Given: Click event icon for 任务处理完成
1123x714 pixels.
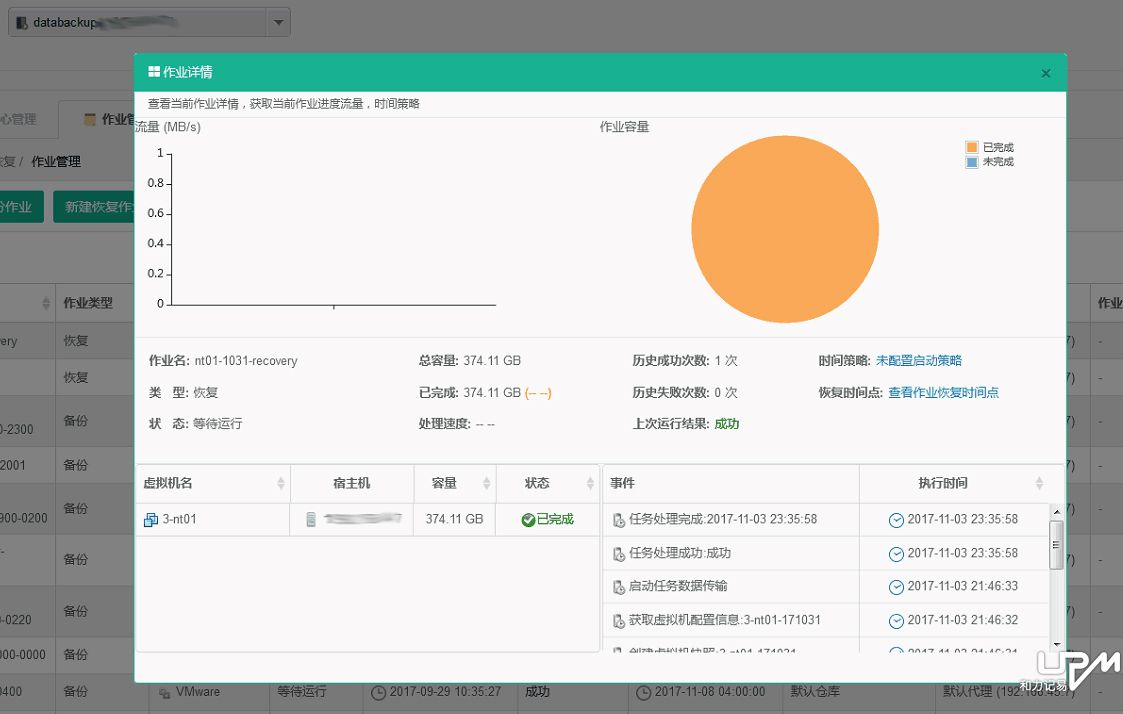Looking at the screenshot, I should tap(619, 520).
